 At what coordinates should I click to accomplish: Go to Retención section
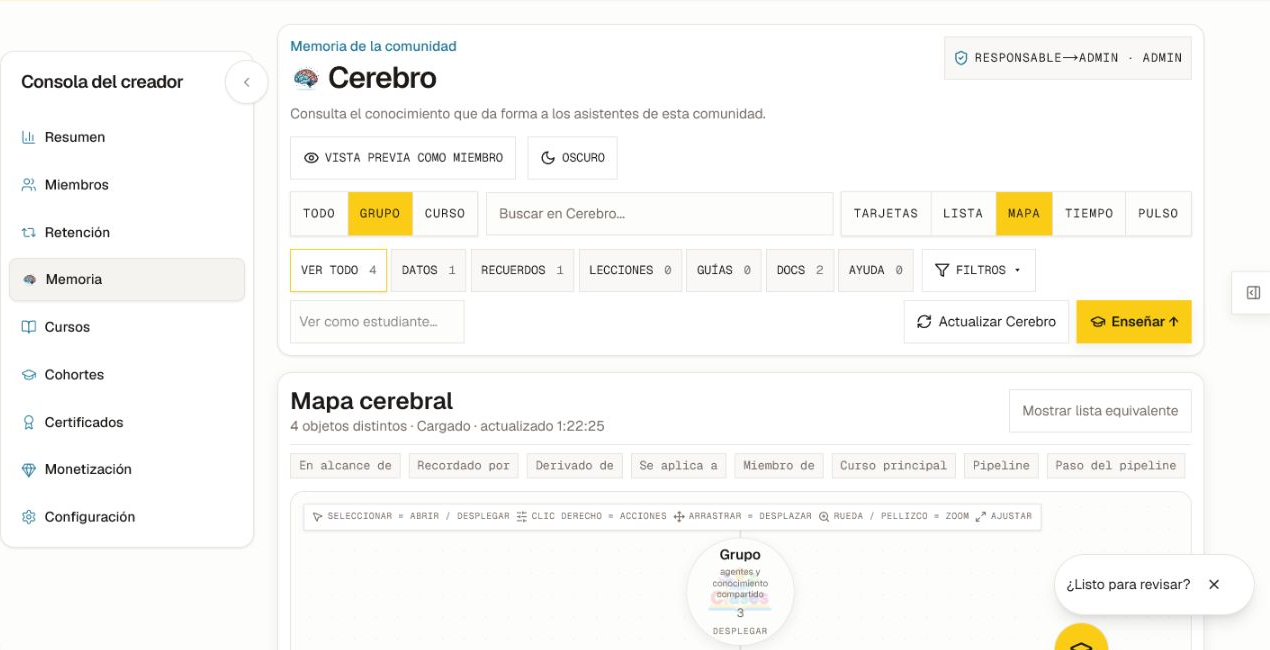click(x=127, y=232)
